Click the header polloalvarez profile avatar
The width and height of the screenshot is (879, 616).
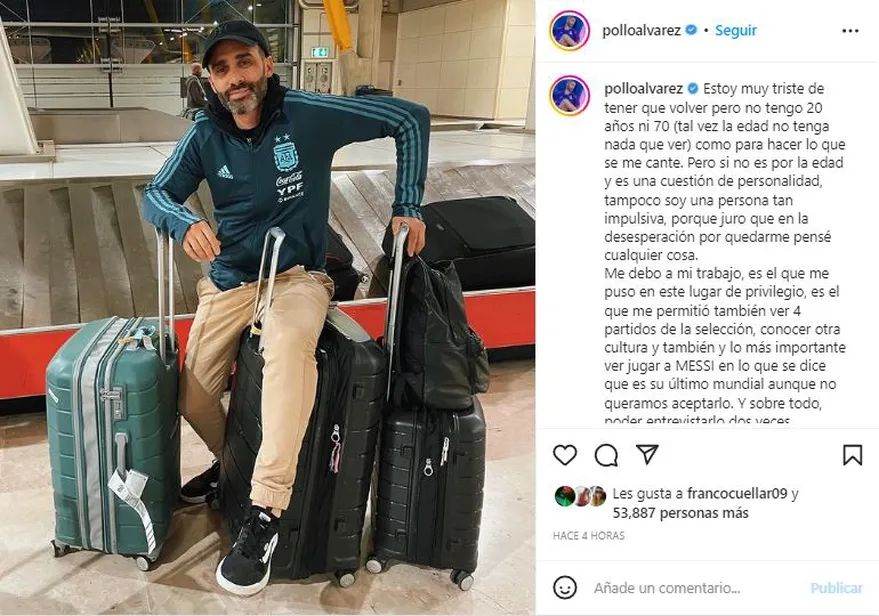coord(570,30)
